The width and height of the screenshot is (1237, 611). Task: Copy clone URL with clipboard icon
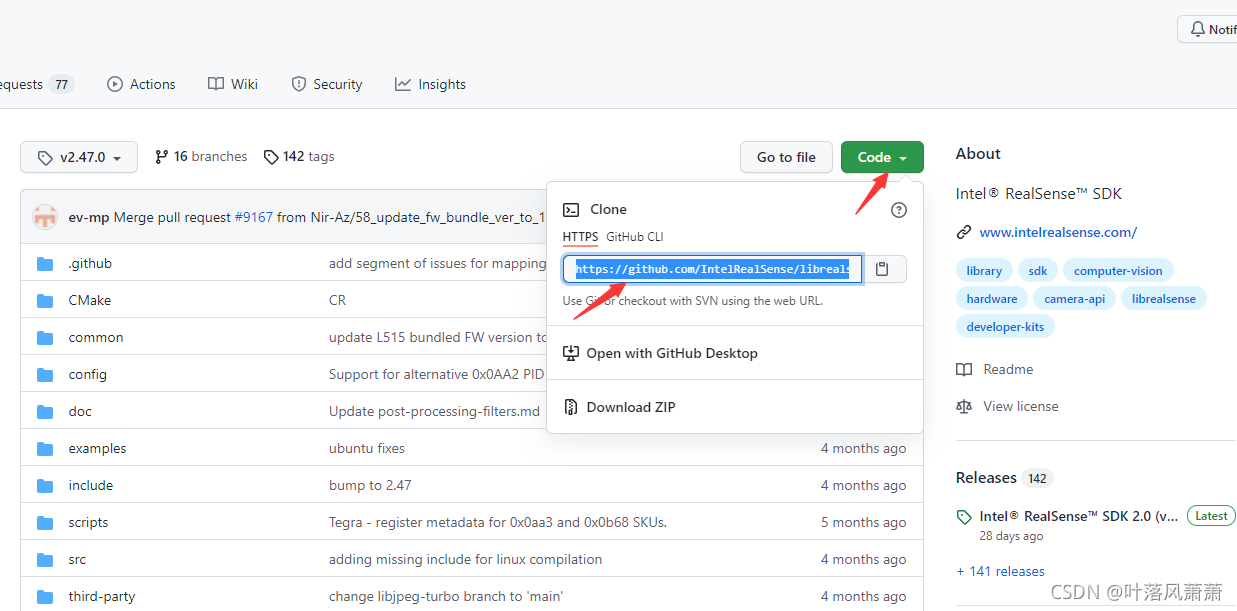click(882, 269)
